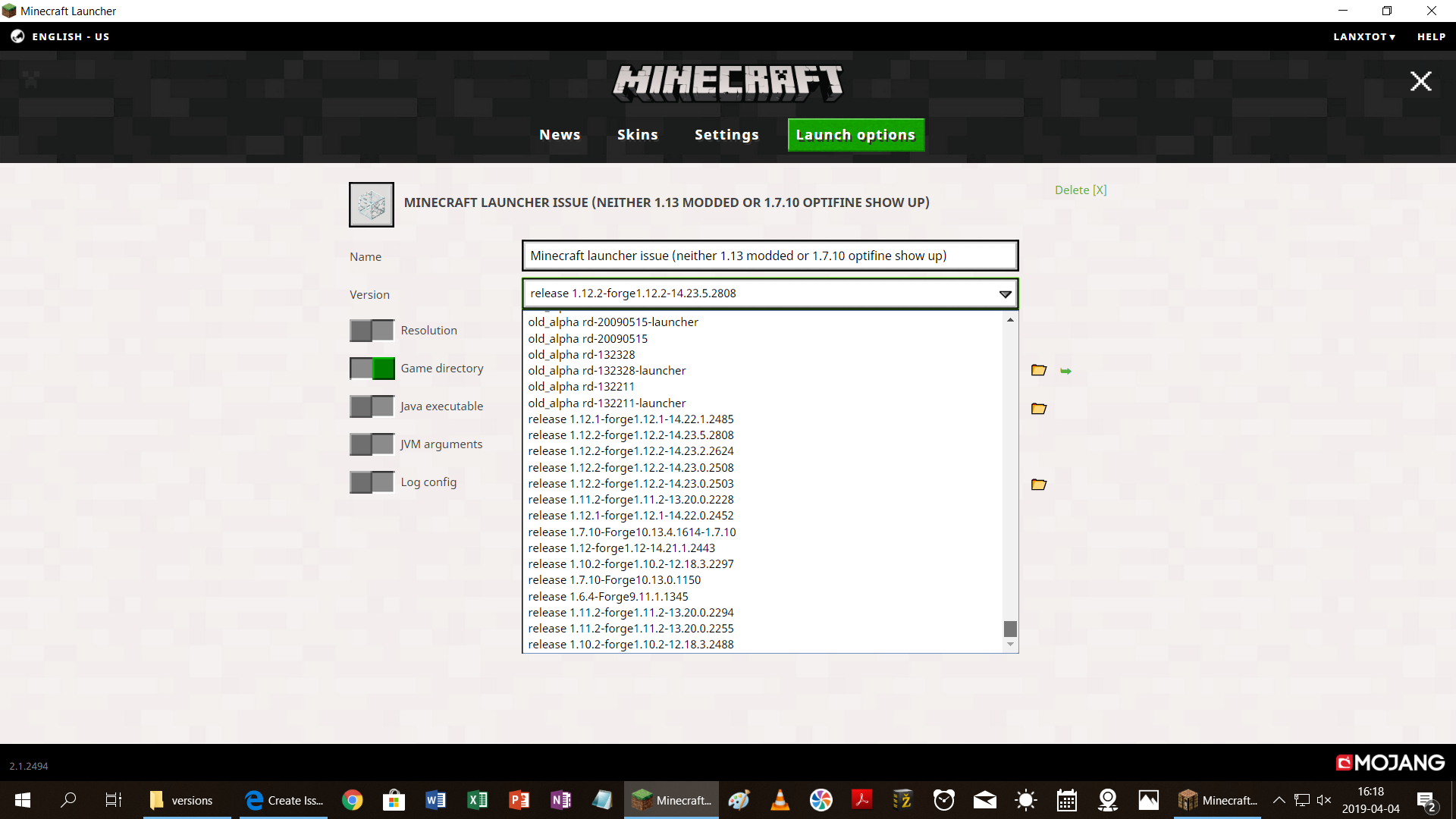
Task: Enable the Resolution toggle
Action: pyautogui.click(x=372, y=331)
